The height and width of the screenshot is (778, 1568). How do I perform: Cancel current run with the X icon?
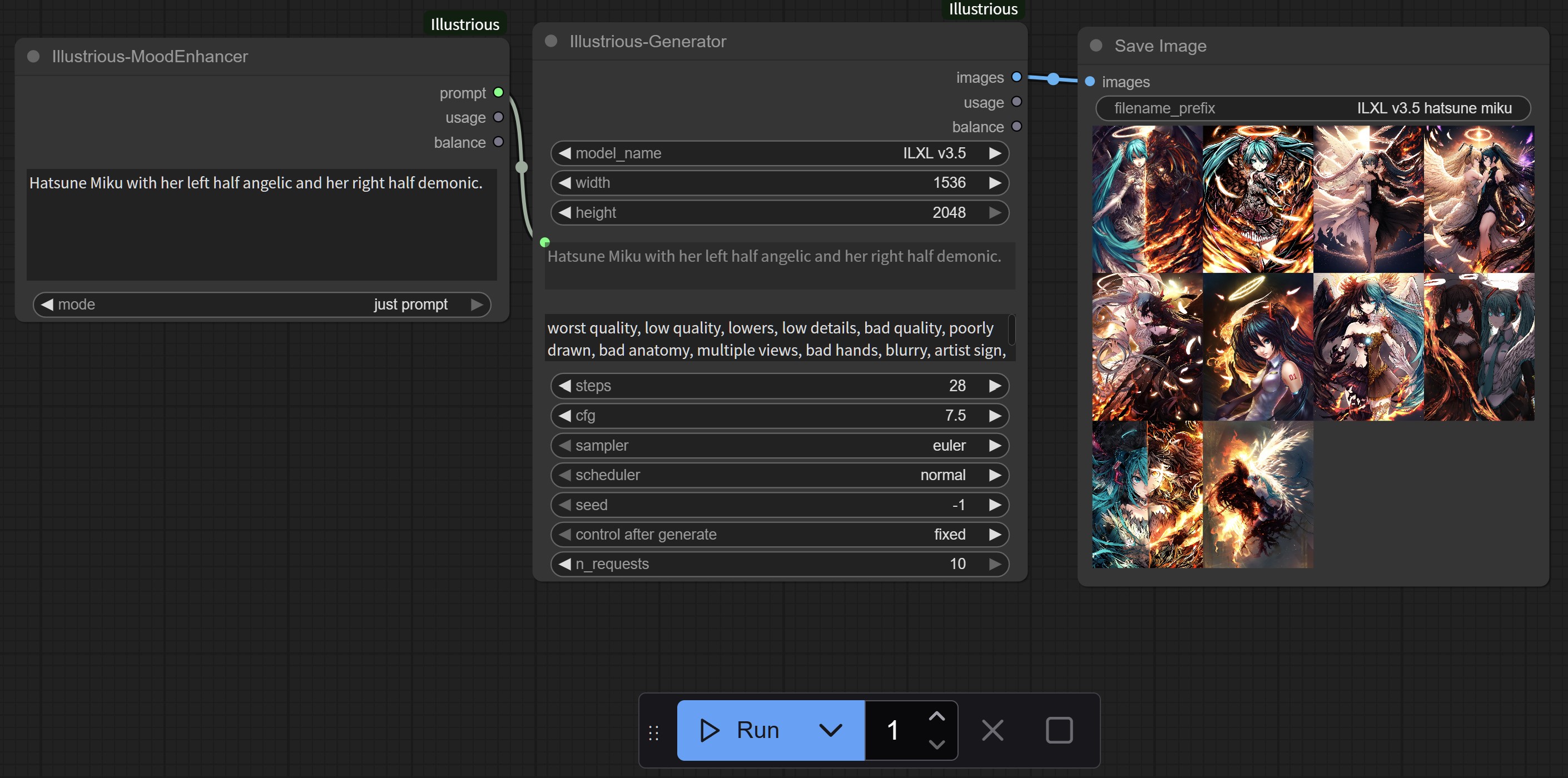[x=993, y=730]
